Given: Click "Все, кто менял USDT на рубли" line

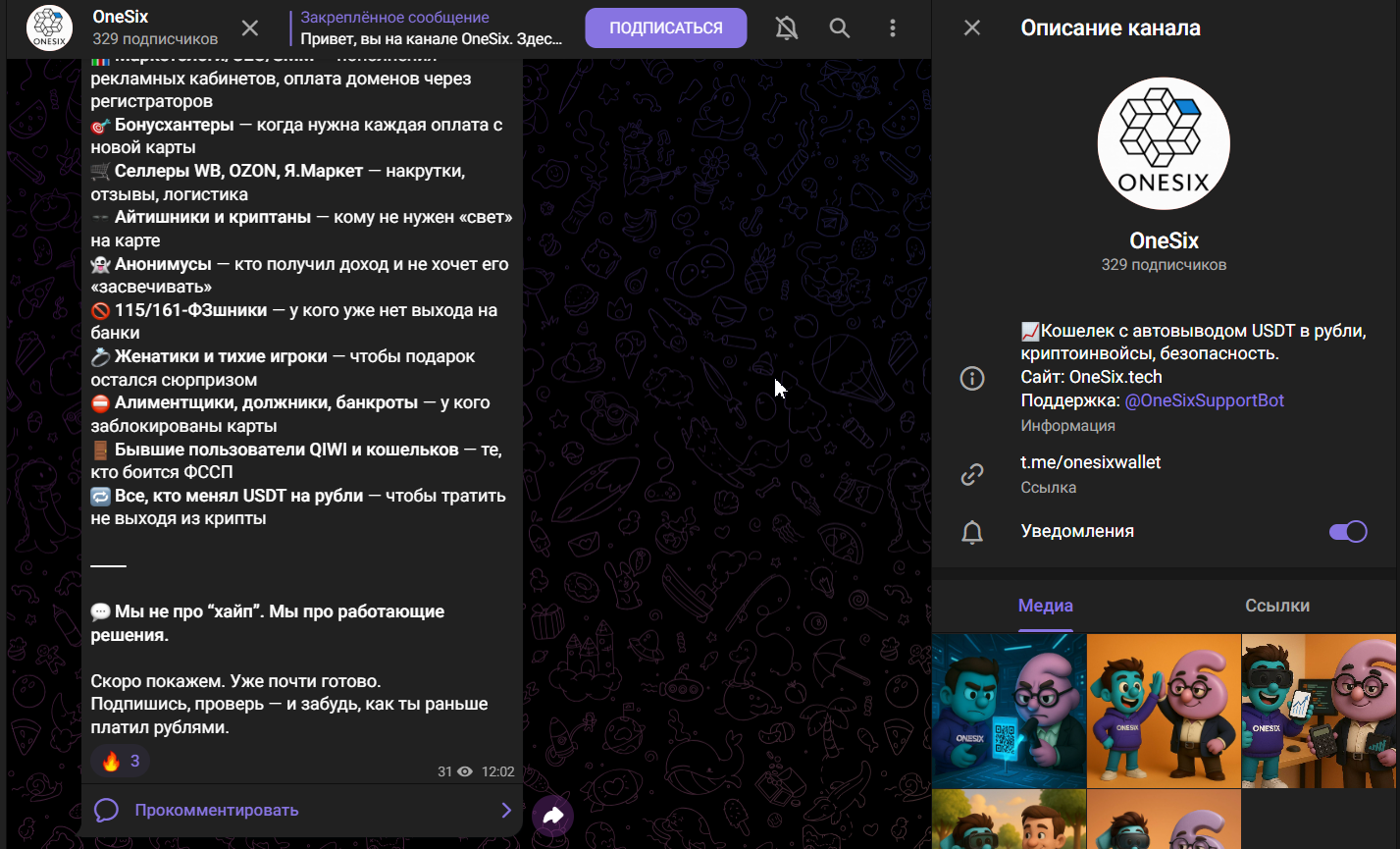Looking at the screenshot, I should point(238,496).
